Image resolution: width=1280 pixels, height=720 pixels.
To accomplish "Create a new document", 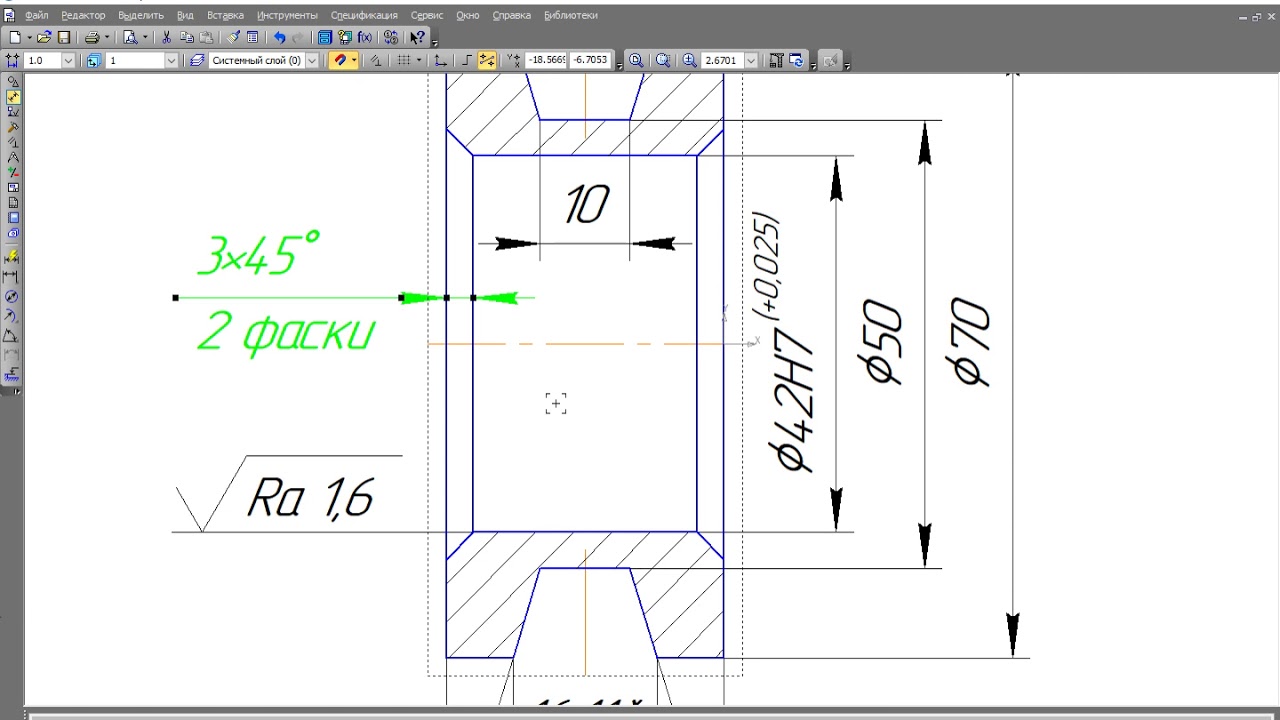I will pos(14,37).
